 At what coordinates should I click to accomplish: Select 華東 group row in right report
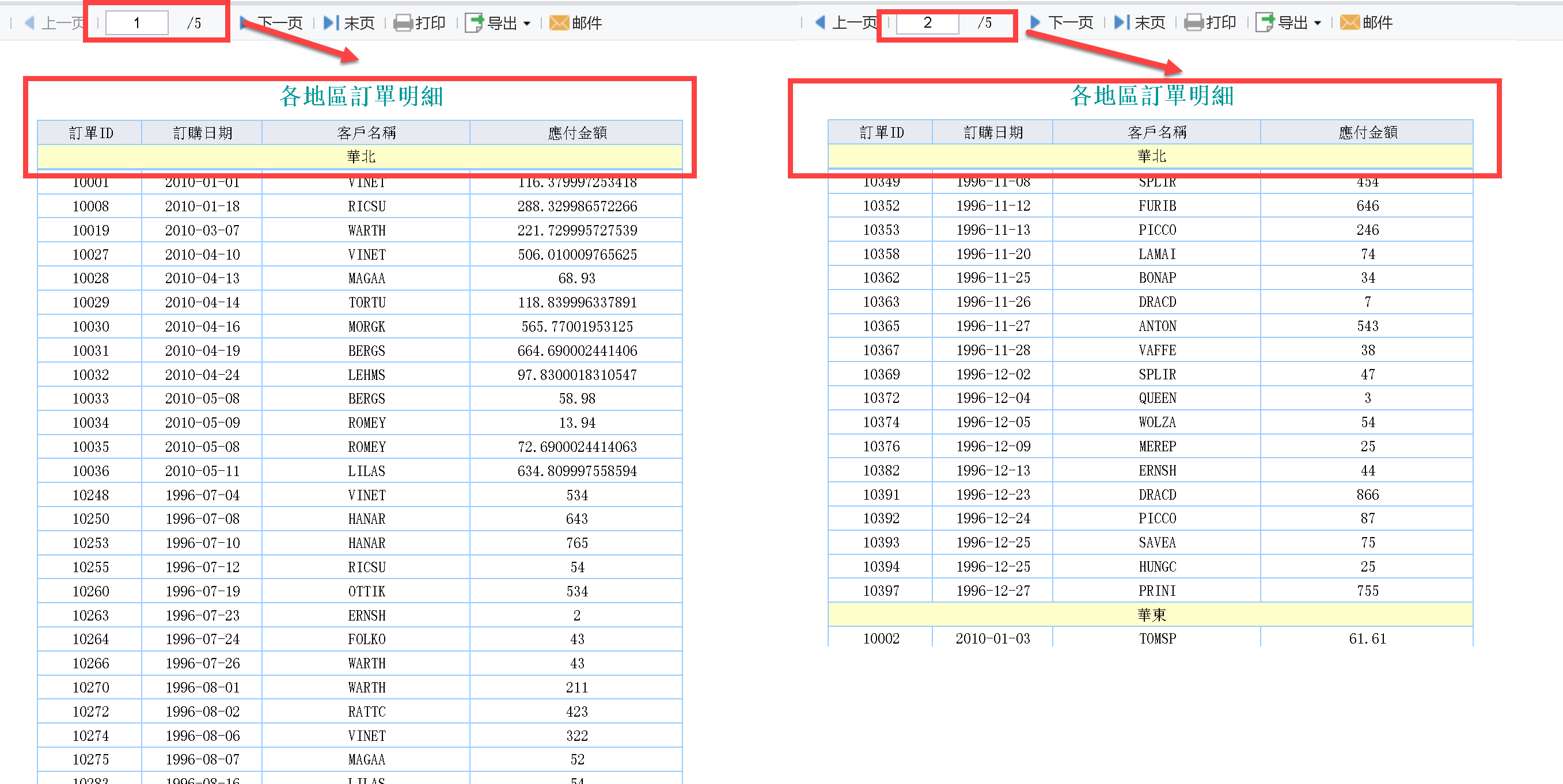(1151, 614)
